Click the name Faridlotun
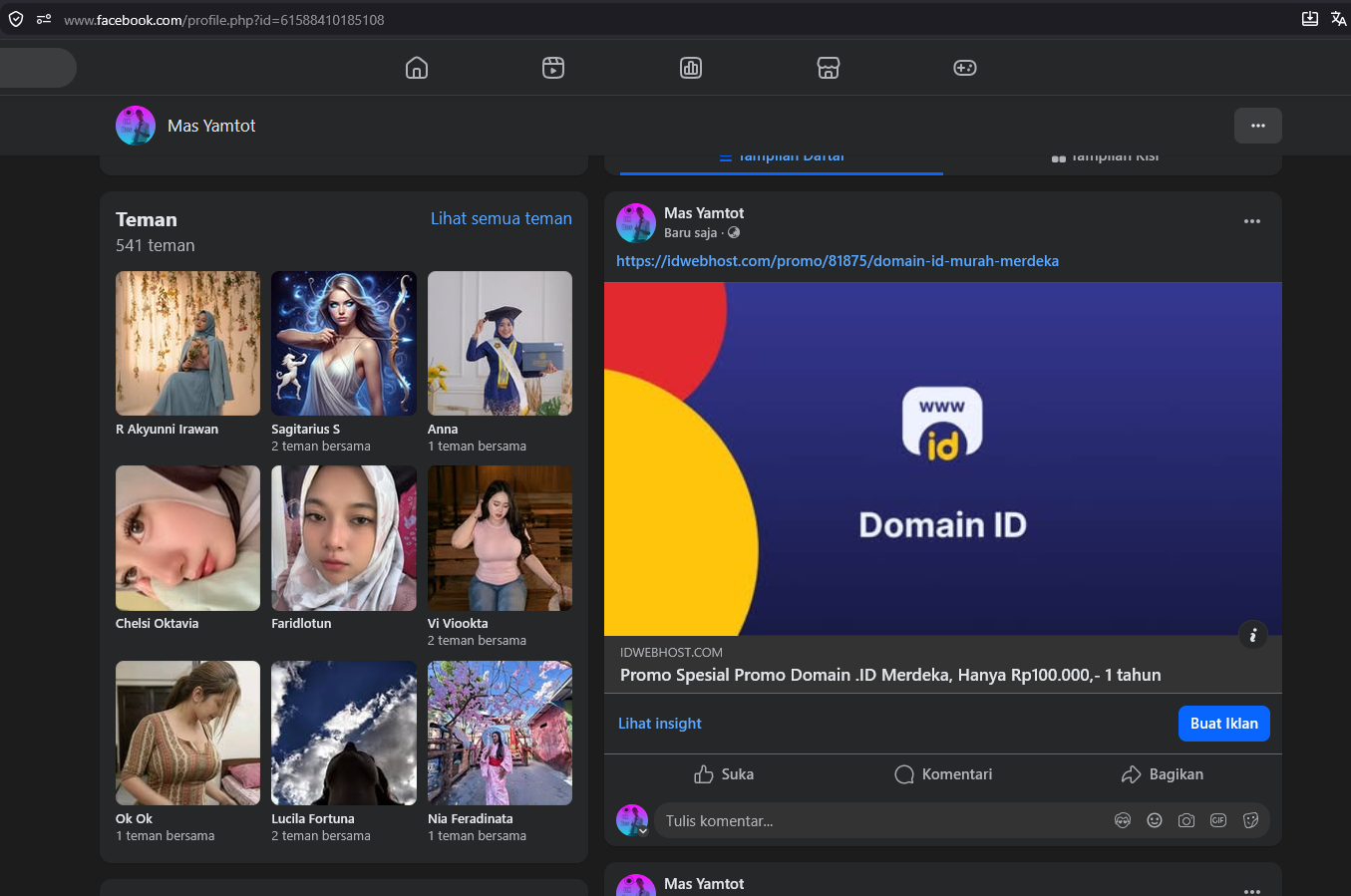 (301, 624)
